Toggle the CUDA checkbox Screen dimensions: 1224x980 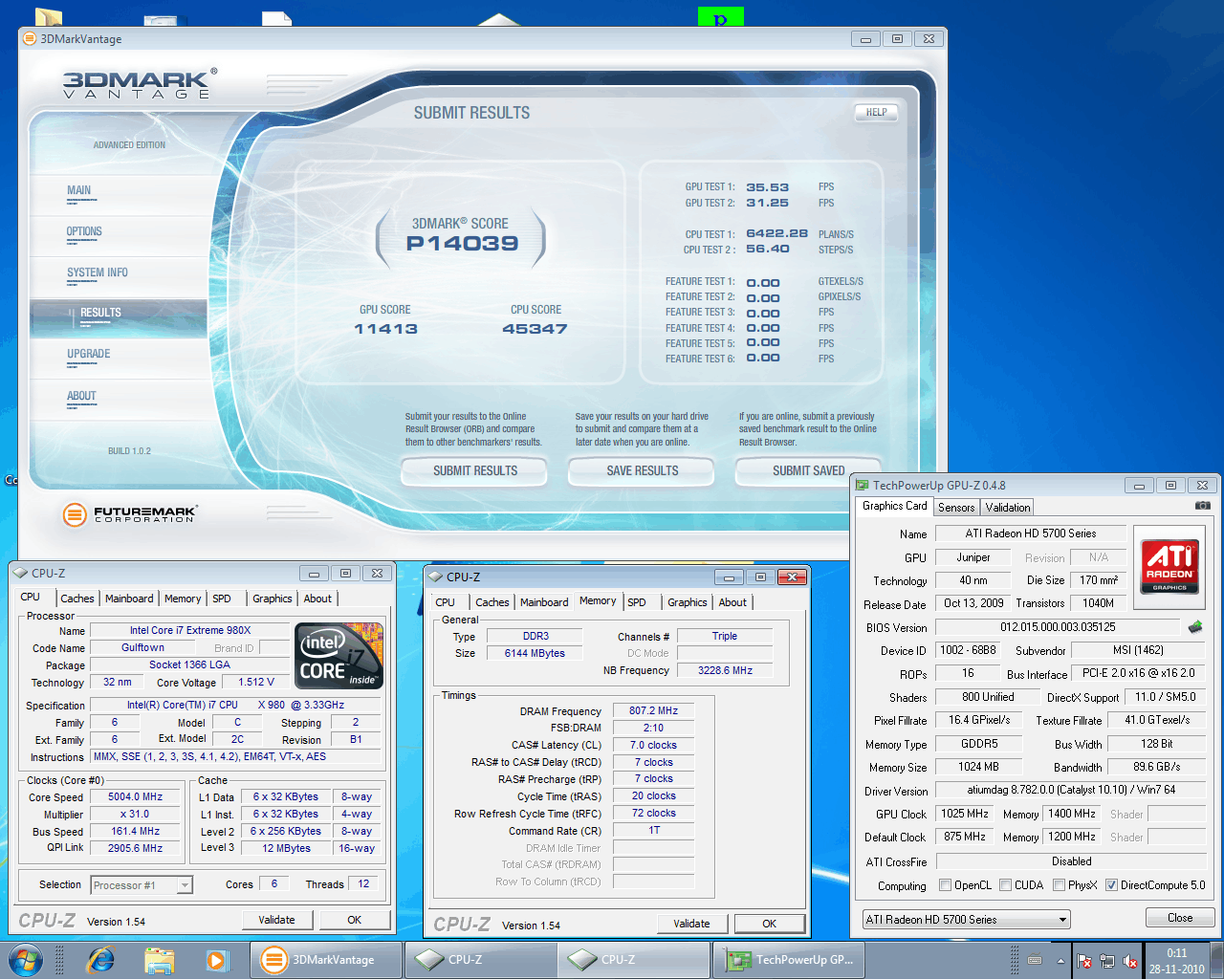(1005, 885)
